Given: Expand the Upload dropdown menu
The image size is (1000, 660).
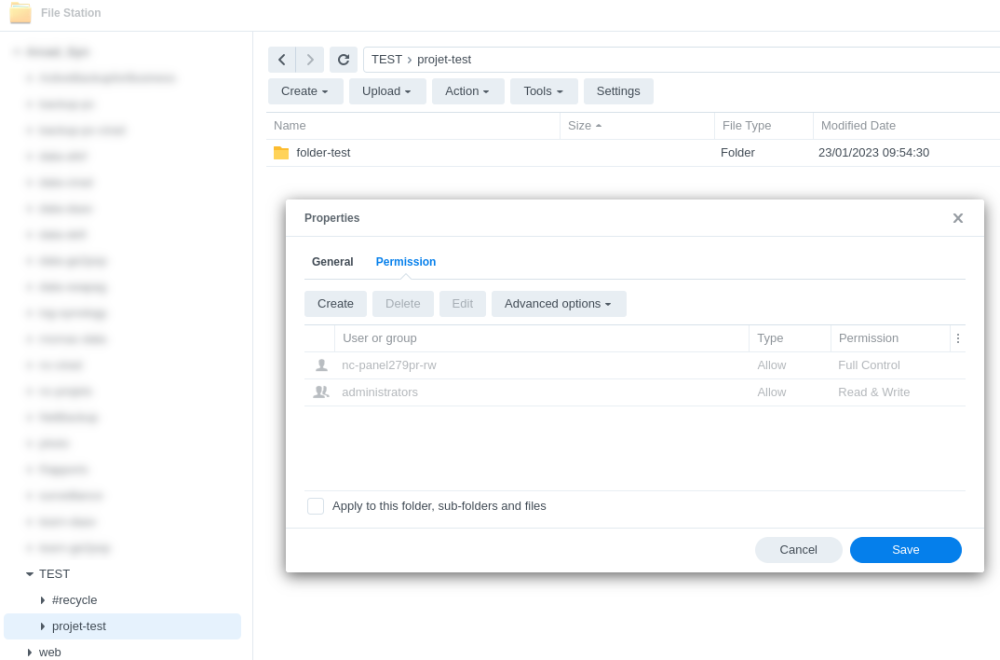Looking at the screenshot, I should tap(387, 91).
